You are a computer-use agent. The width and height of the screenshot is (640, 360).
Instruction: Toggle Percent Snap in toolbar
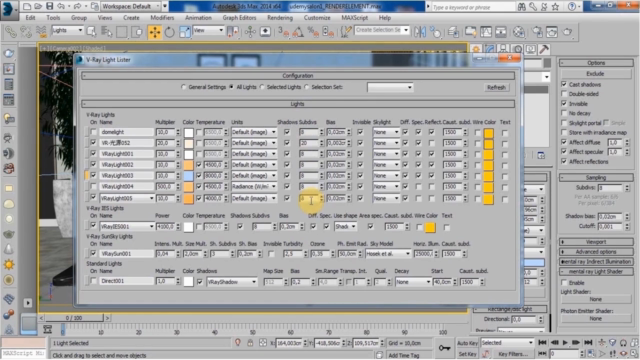coord(313,32)
